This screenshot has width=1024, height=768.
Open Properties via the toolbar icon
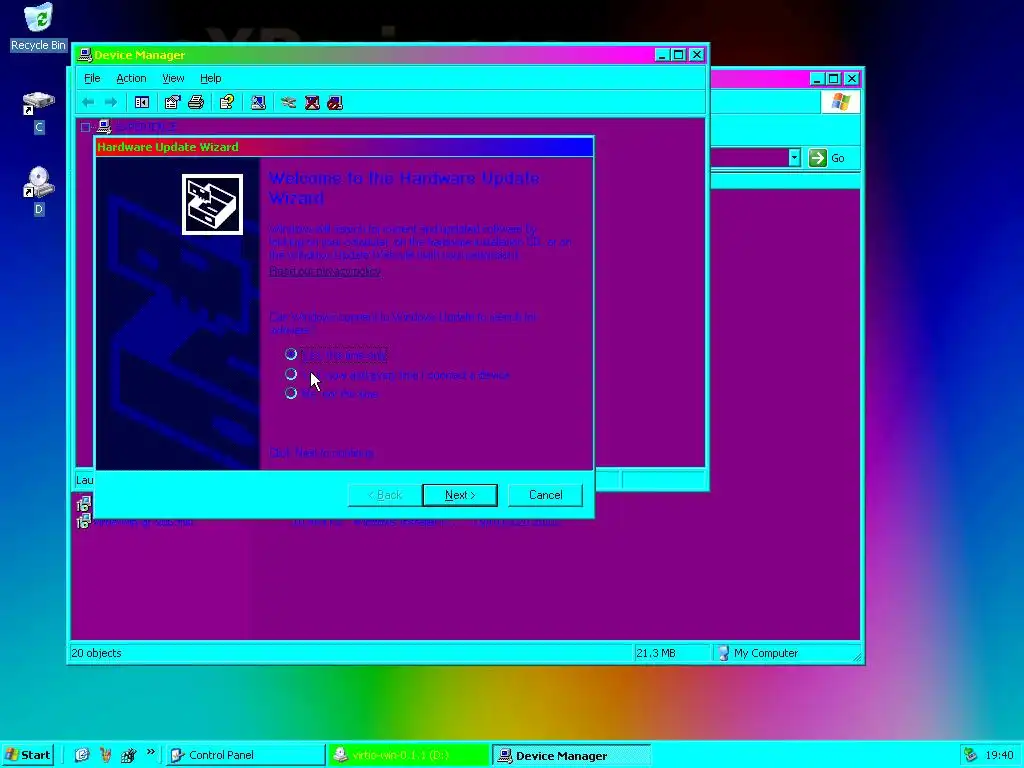pyautogui.click(x=172, y=103)
